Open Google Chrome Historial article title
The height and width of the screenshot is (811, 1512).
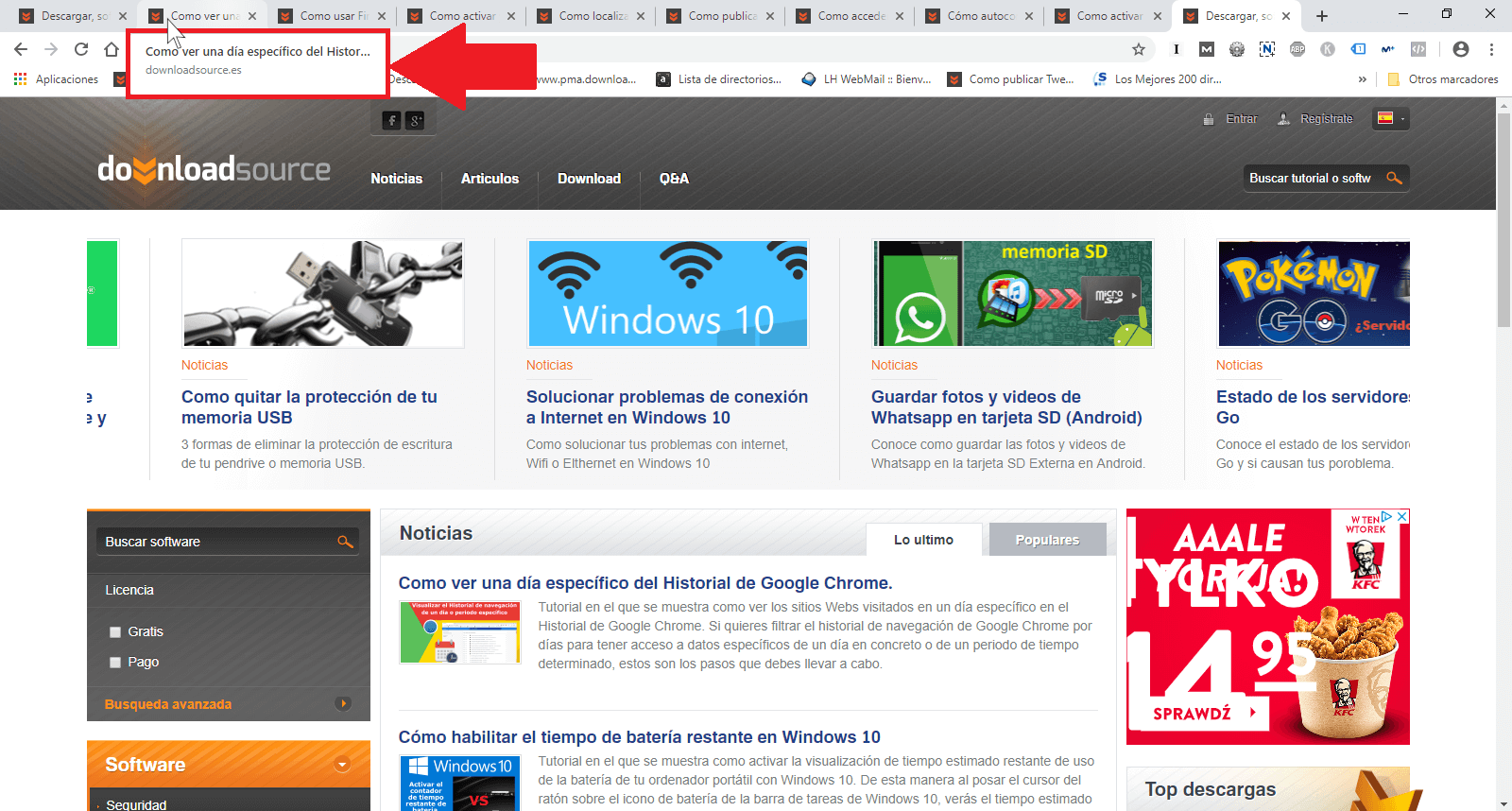(645, 583)
